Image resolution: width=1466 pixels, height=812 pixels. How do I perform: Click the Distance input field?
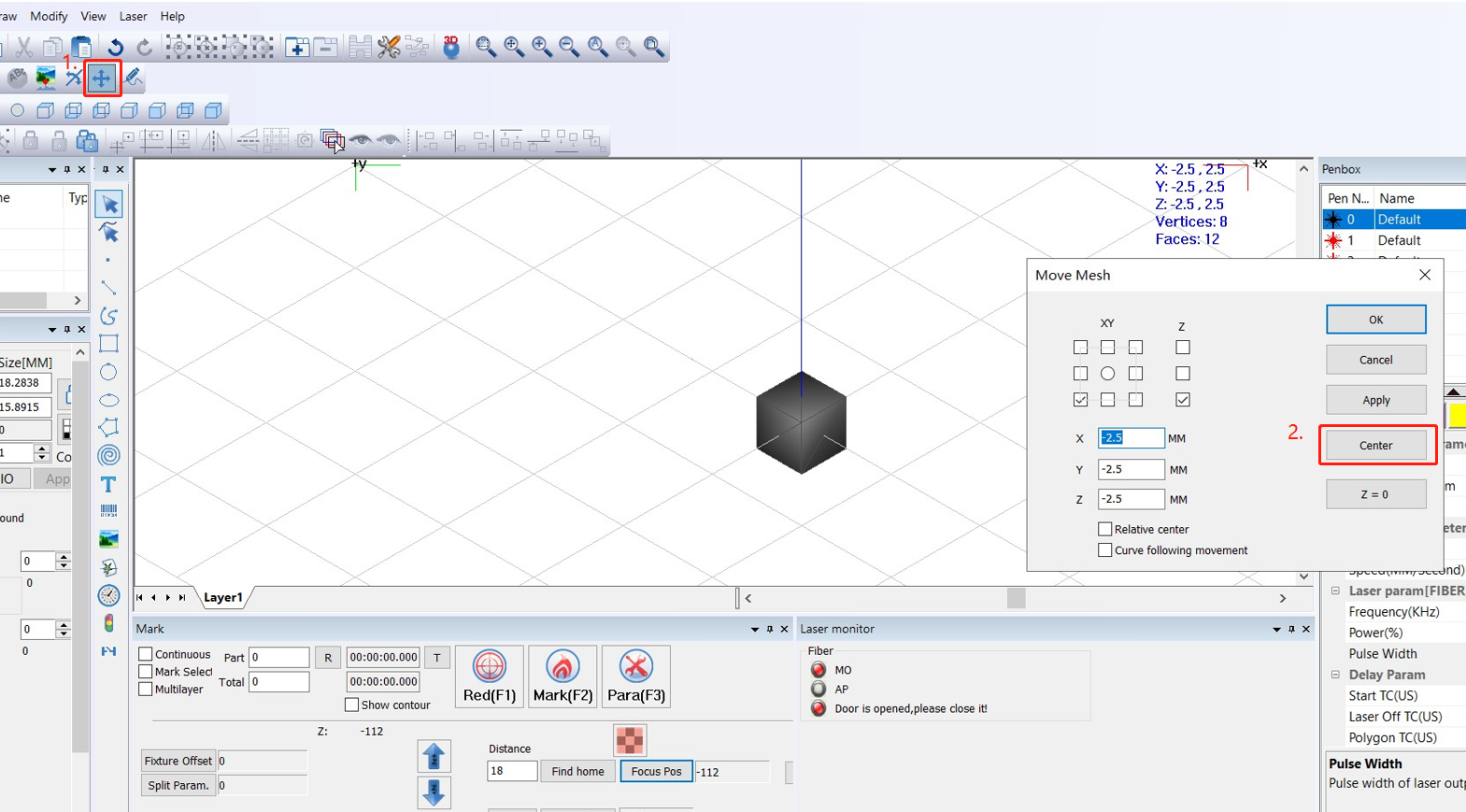(512, 771)
